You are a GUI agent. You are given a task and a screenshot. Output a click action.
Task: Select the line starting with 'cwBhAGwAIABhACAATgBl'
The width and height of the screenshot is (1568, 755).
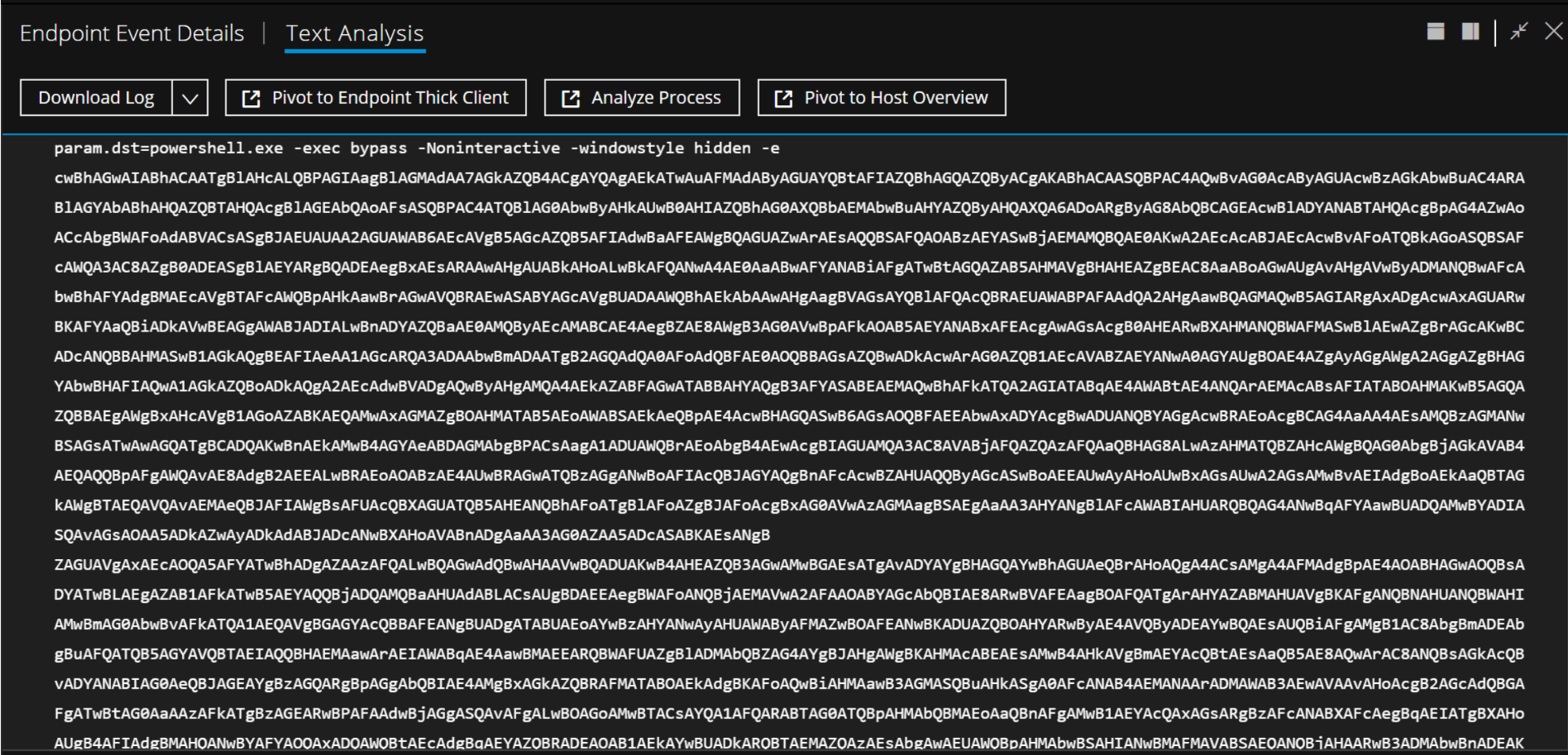pyautogui.click(x=789, y=178)
